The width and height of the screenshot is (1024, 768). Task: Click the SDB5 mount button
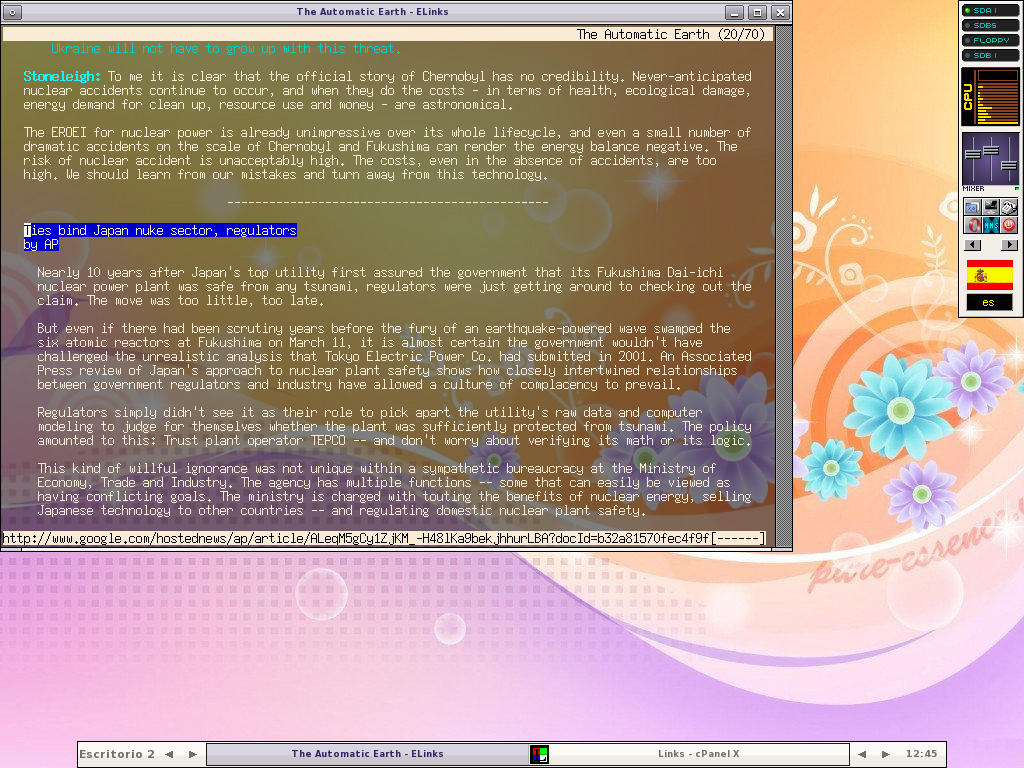tap(990, 25)
